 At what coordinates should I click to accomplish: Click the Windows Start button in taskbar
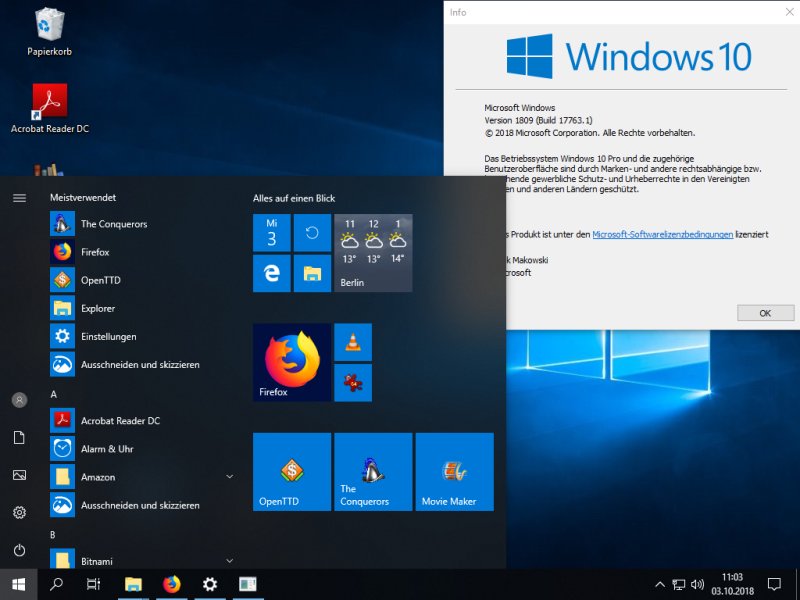click(19, 584)
